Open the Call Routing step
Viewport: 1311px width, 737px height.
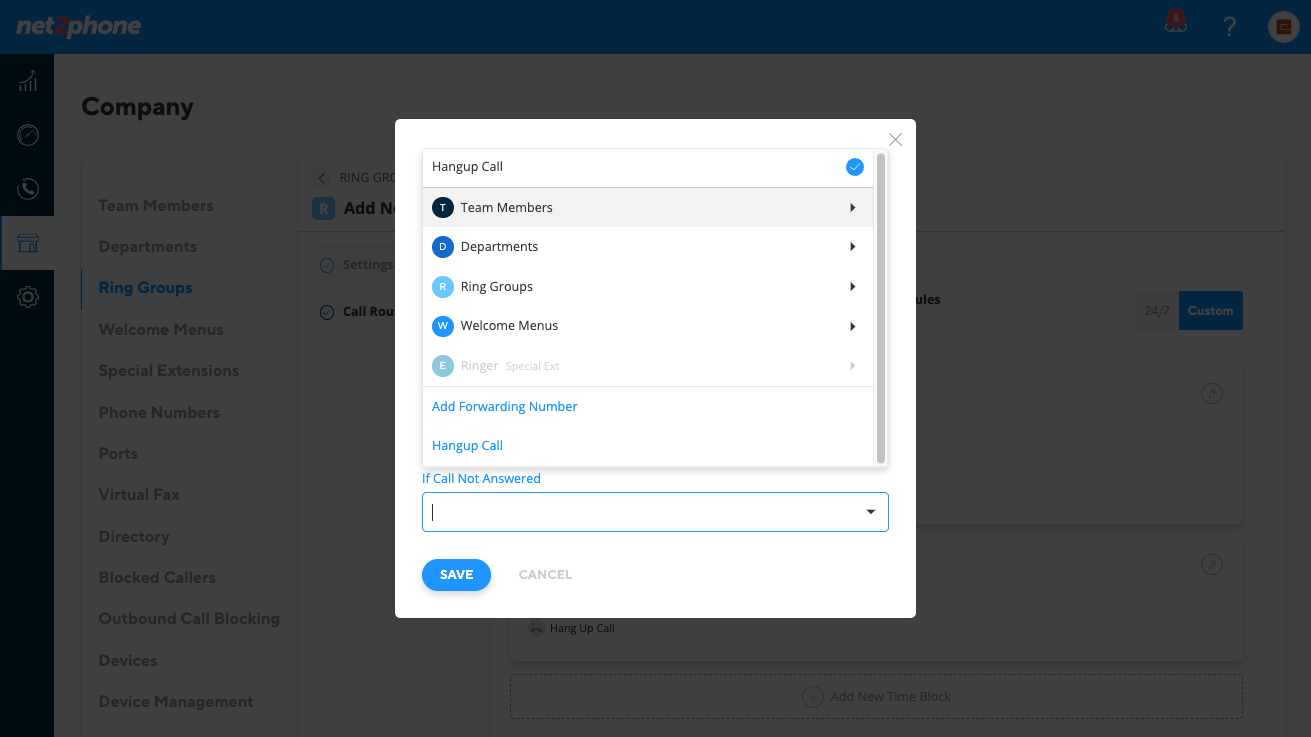(x=357, y=312)
